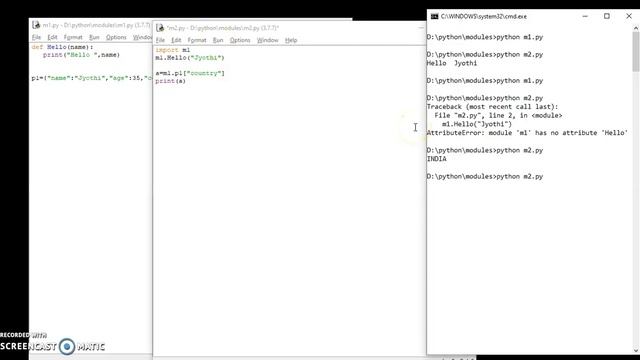Open Help menu in m2.py window
Screen dimensions: 640x360
coord(291,40)
